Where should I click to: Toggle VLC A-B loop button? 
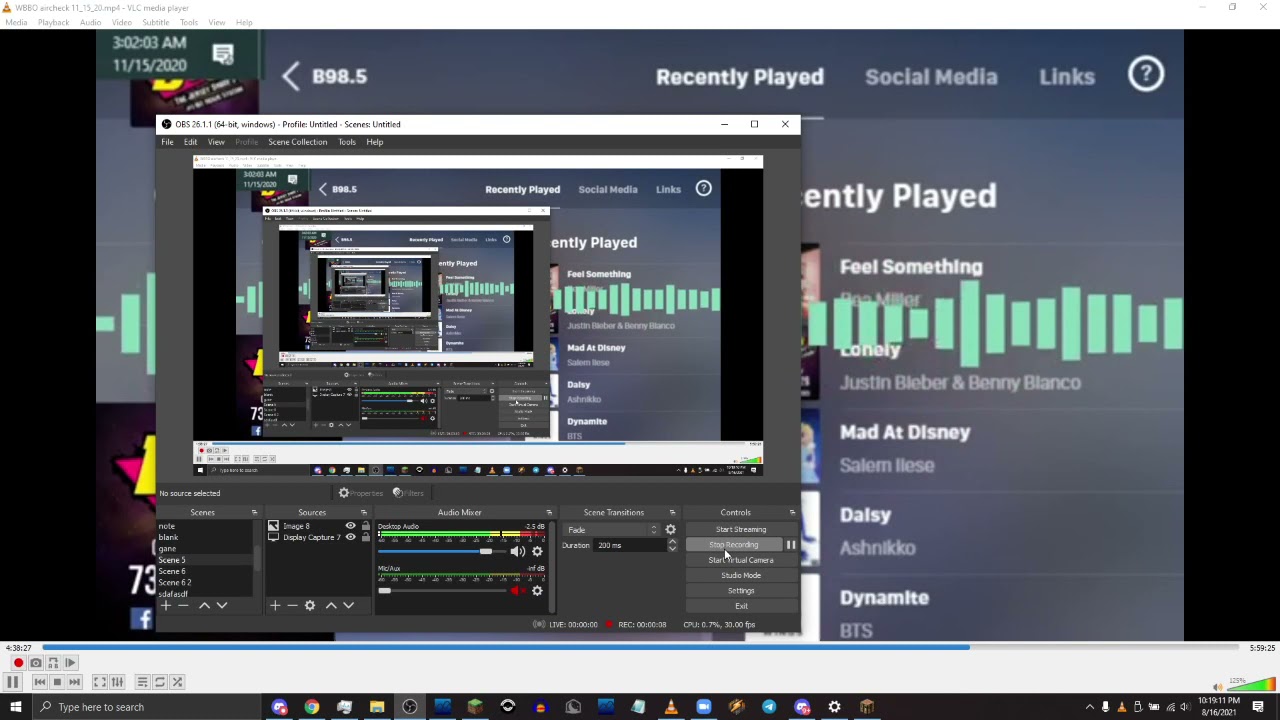(53, 663)
